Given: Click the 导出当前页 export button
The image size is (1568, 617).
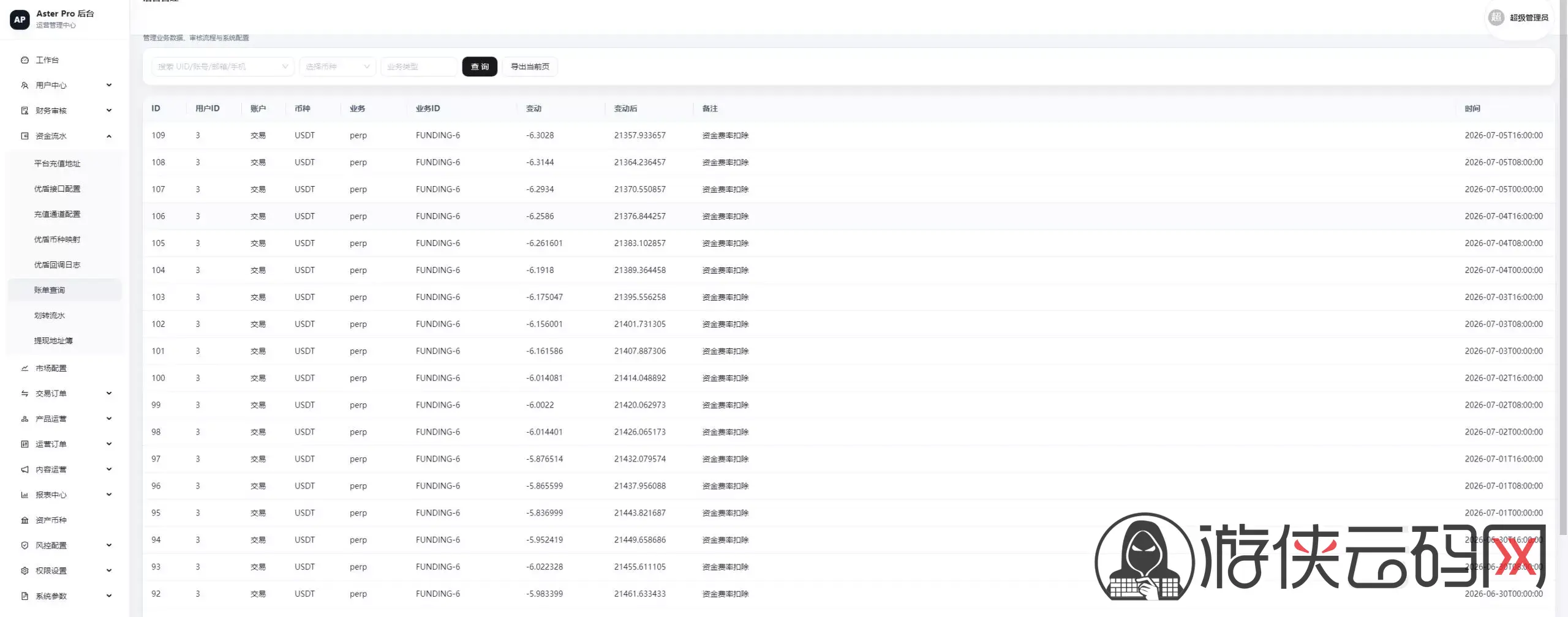Looking at the screenshot, I should click(x=530, y=67).
